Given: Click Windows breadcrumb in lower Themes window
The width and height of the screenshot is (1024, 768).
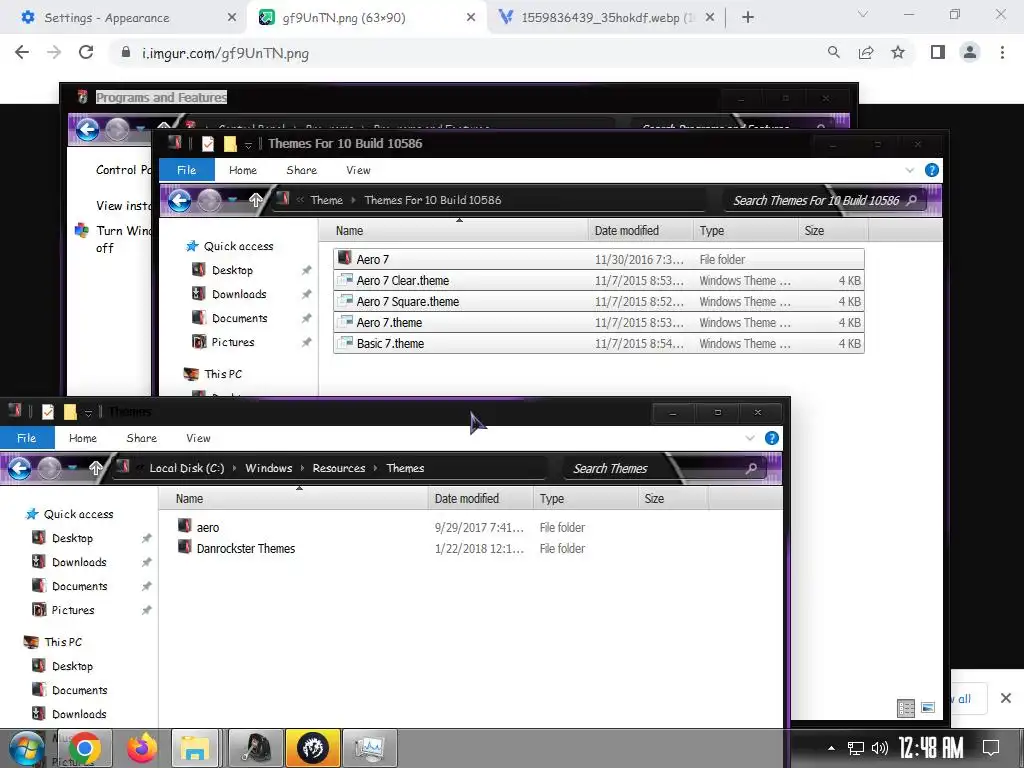Looking at the screenshot, I should coord(268,468).
